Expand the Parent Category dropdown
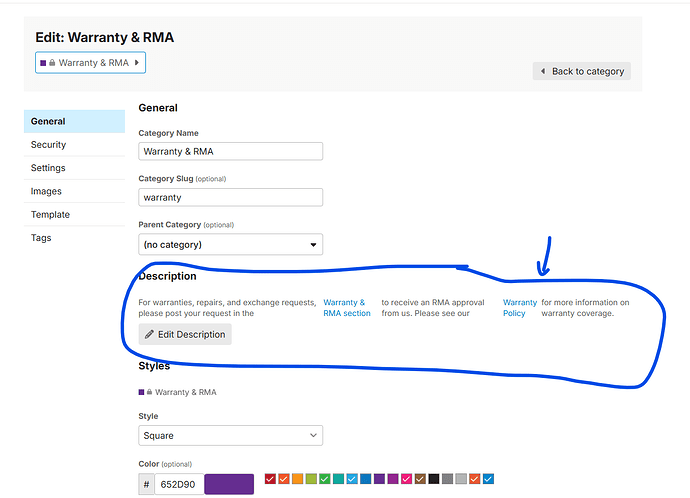Image resolution: width=690 pixels, height=498 pixels. click(x=231, y=245)
